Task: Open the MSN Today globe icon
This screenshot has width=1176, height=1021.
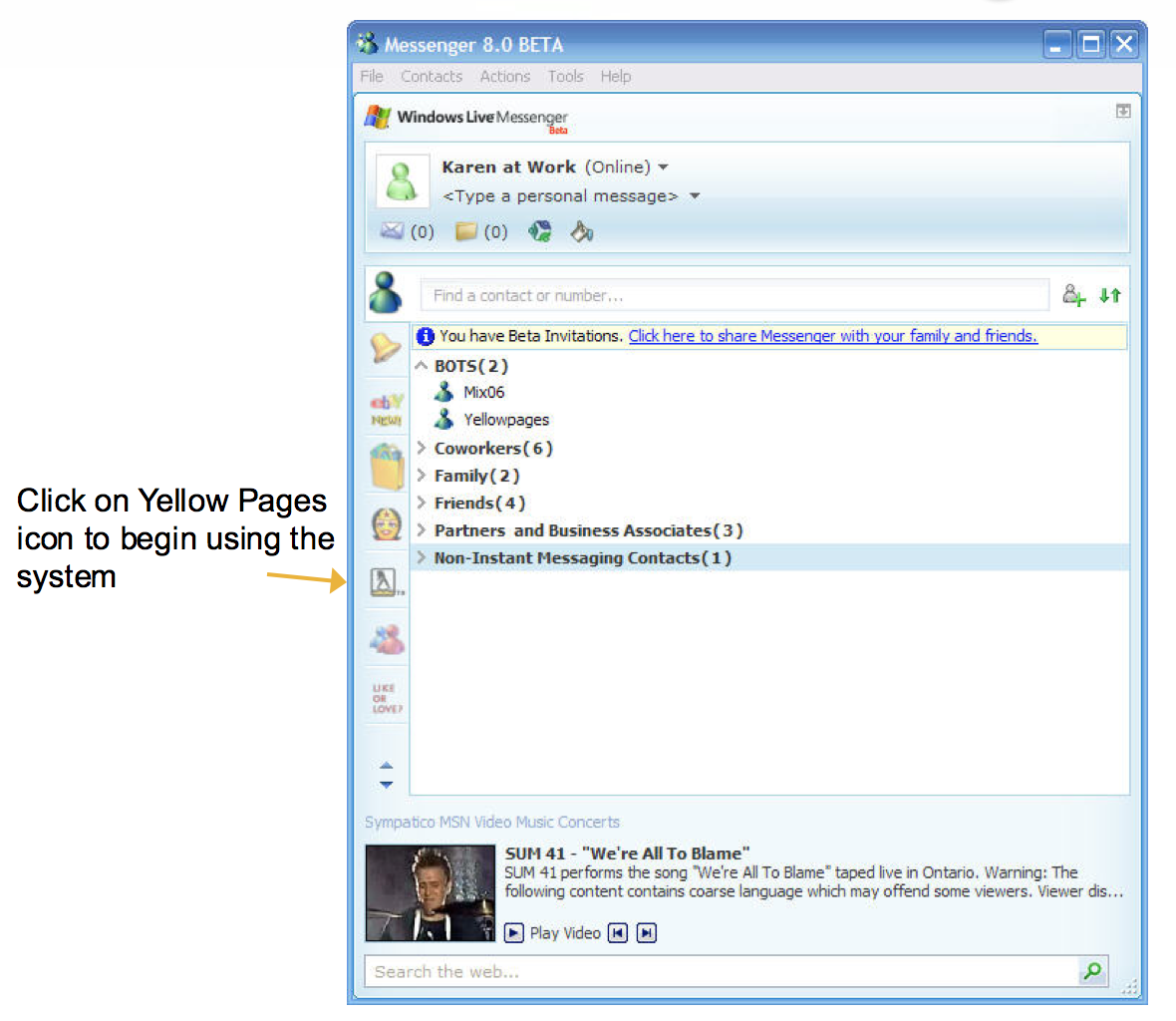Action: (x=539, y=231)
